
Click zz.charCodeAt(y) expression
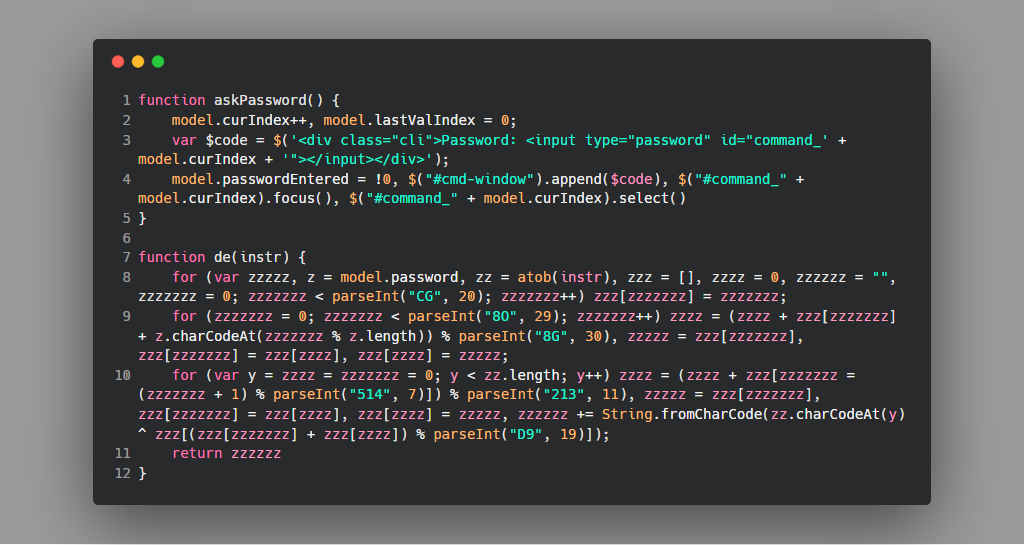(838, 414)
